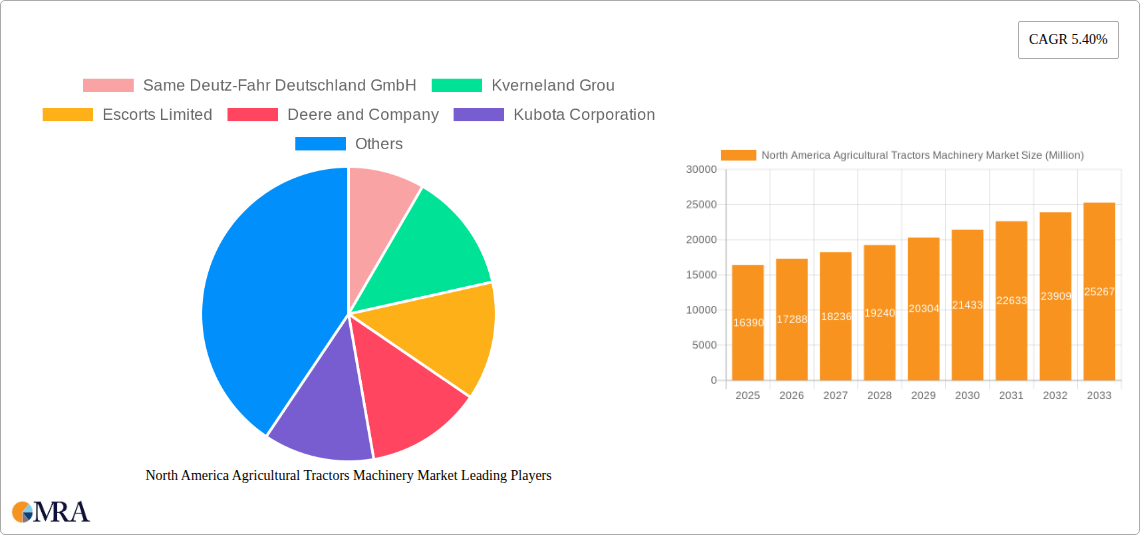Click the 25000 y-axis label
Screen dimensions: 1140x535
(702, 204)
